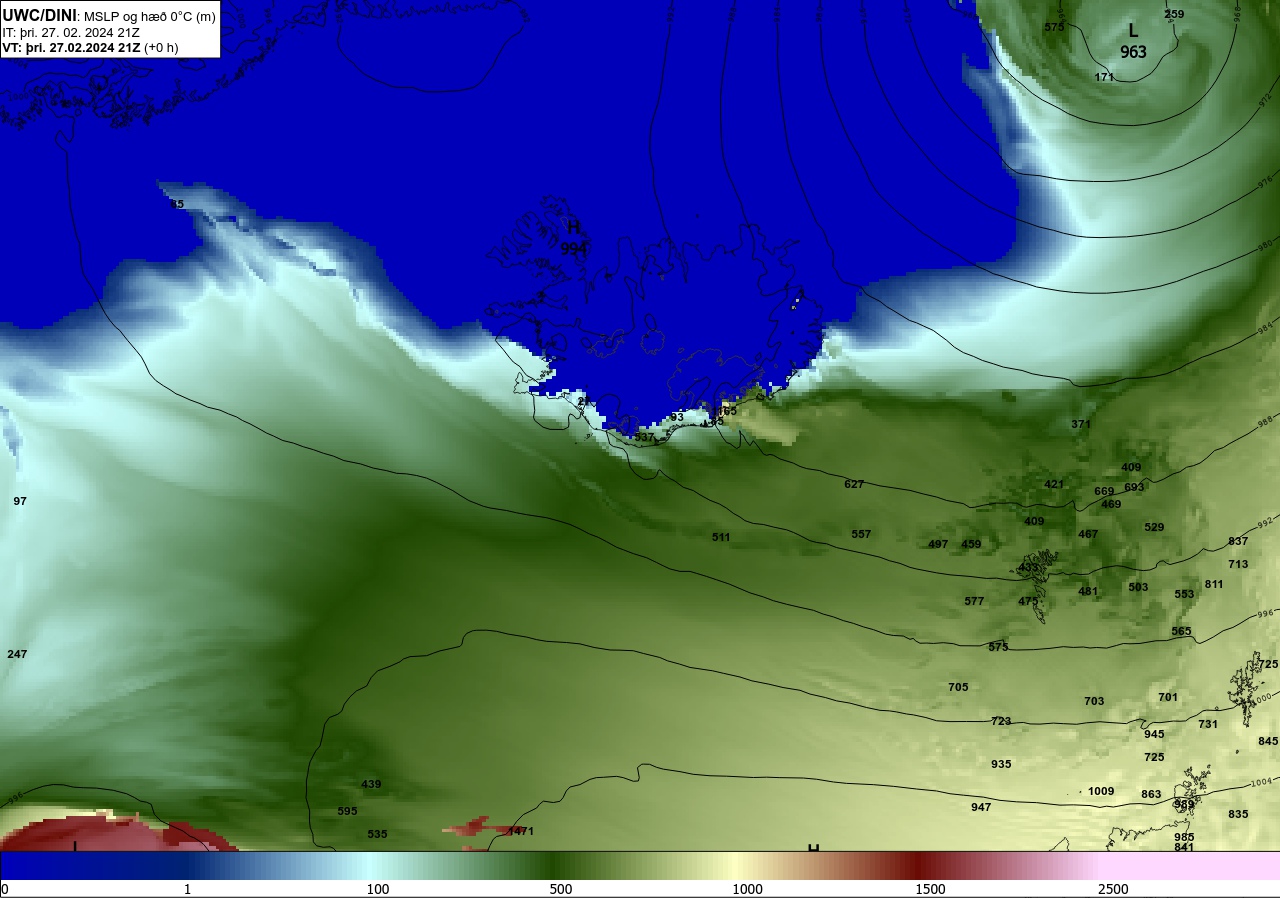Click the VT valid time line
1280x898 pixels.
(90, 47)
